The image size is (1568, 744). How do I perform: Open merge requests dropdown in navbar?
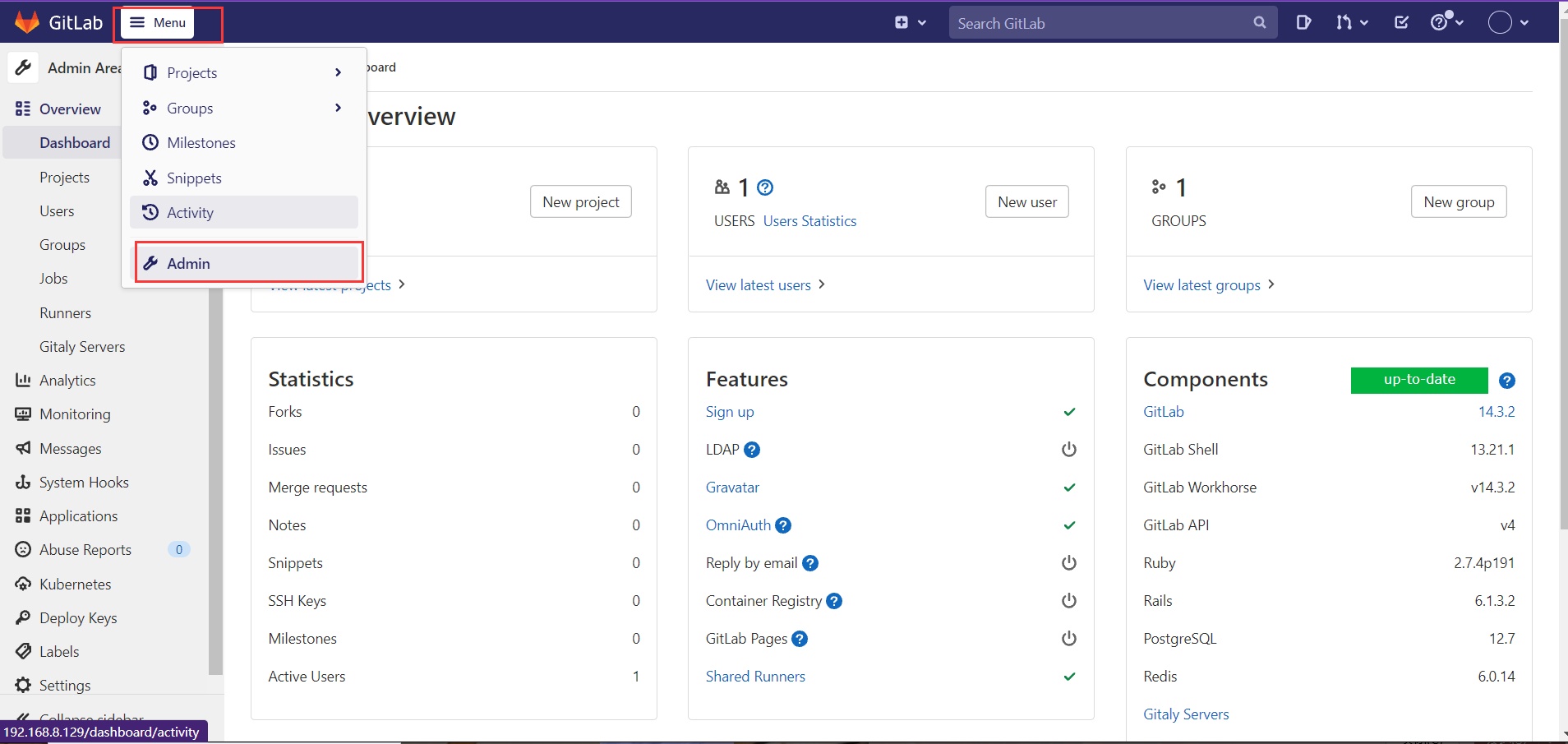(1352, 23)
